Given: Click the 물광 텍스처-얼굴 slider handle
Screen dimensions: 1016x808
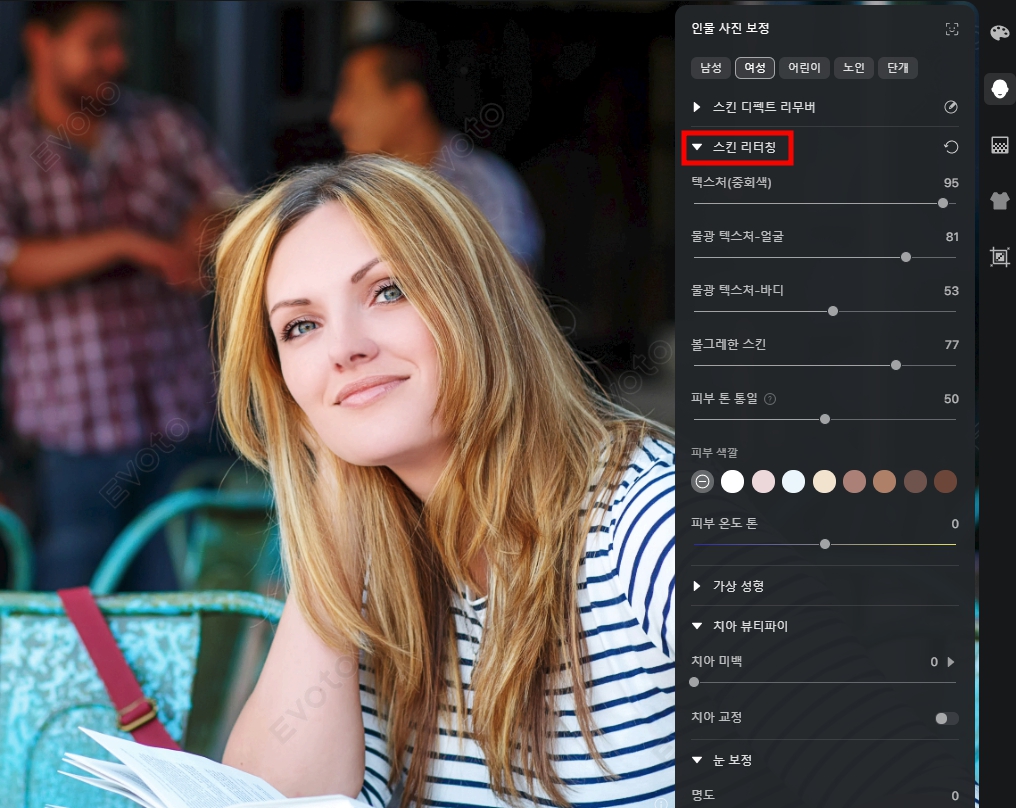Looking at the screenshot, I should [906, 257].
